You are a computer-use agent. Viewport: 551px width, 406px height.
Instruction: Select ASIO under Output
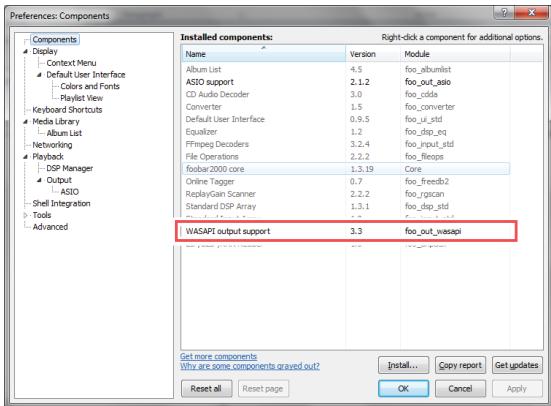click(69, 192)
